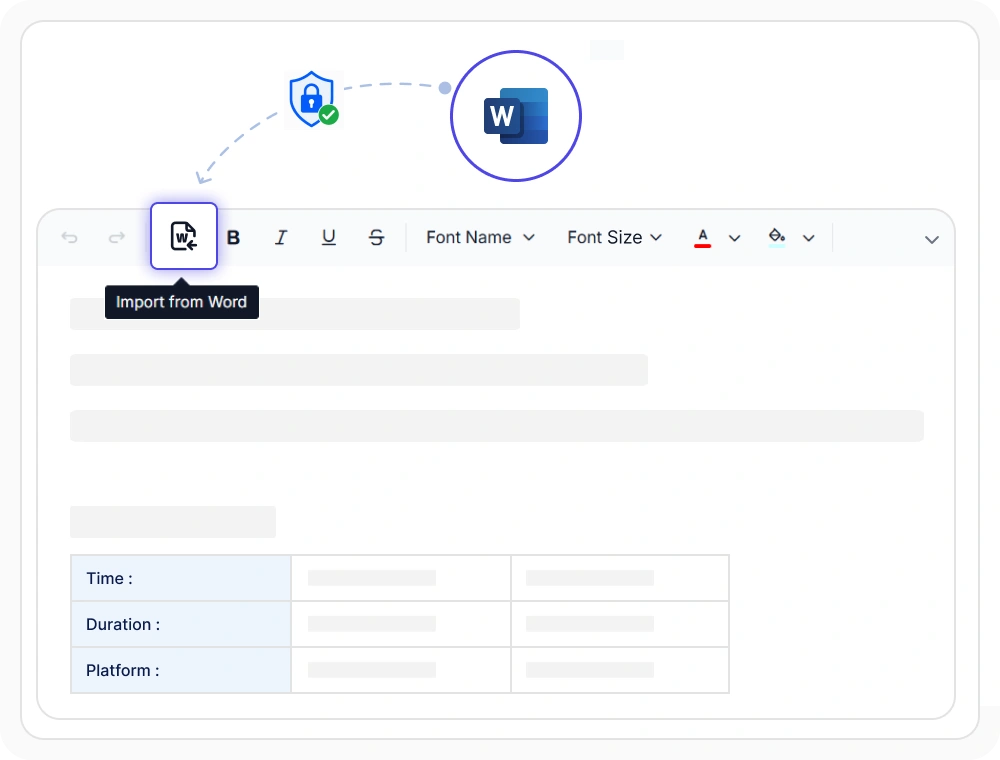Click the Microsoft Word logo
The height and width of the screenshot is (760, 1000).
[516, 116]
